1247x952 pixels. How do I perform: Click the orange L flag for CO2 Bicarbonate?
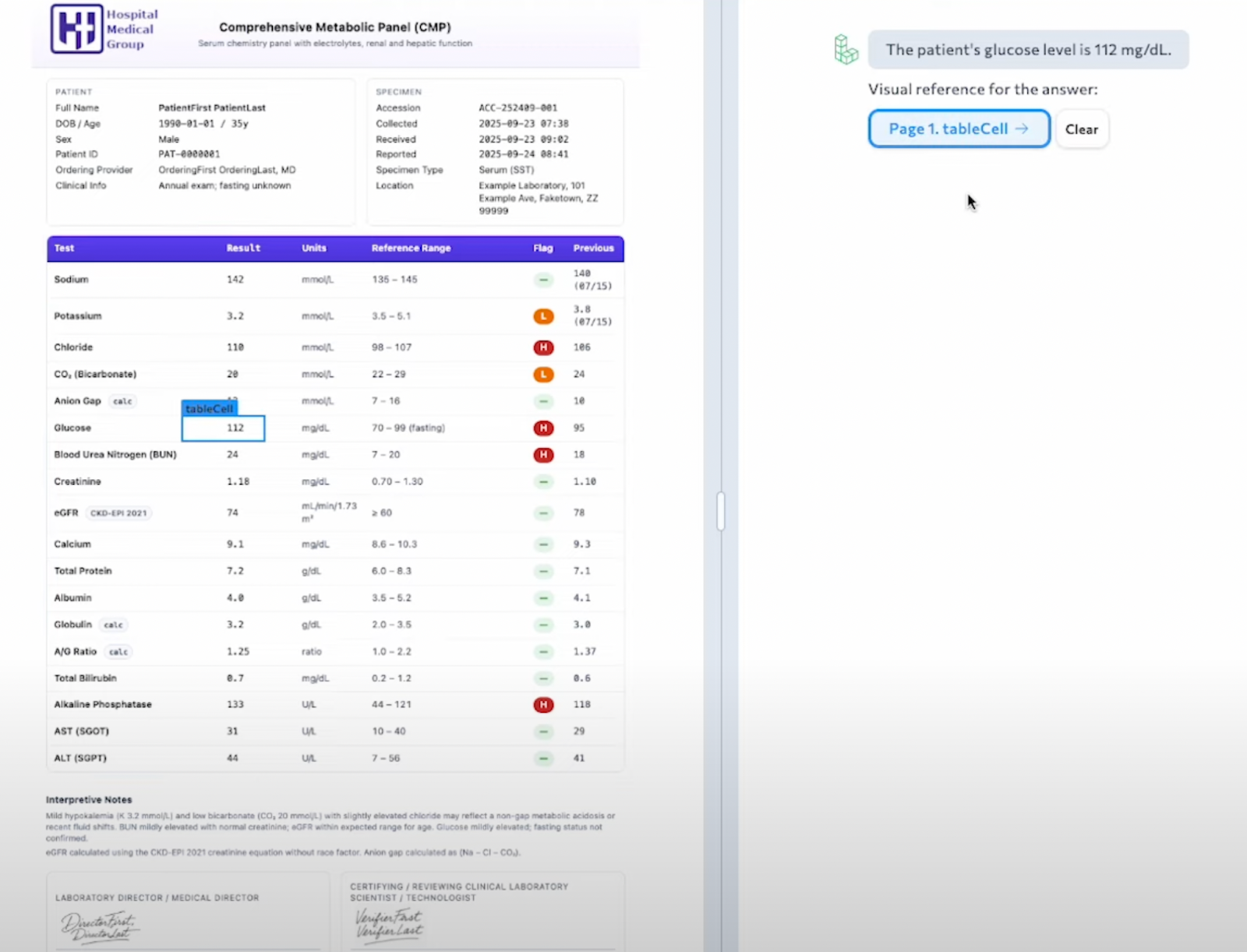point(543,375)
